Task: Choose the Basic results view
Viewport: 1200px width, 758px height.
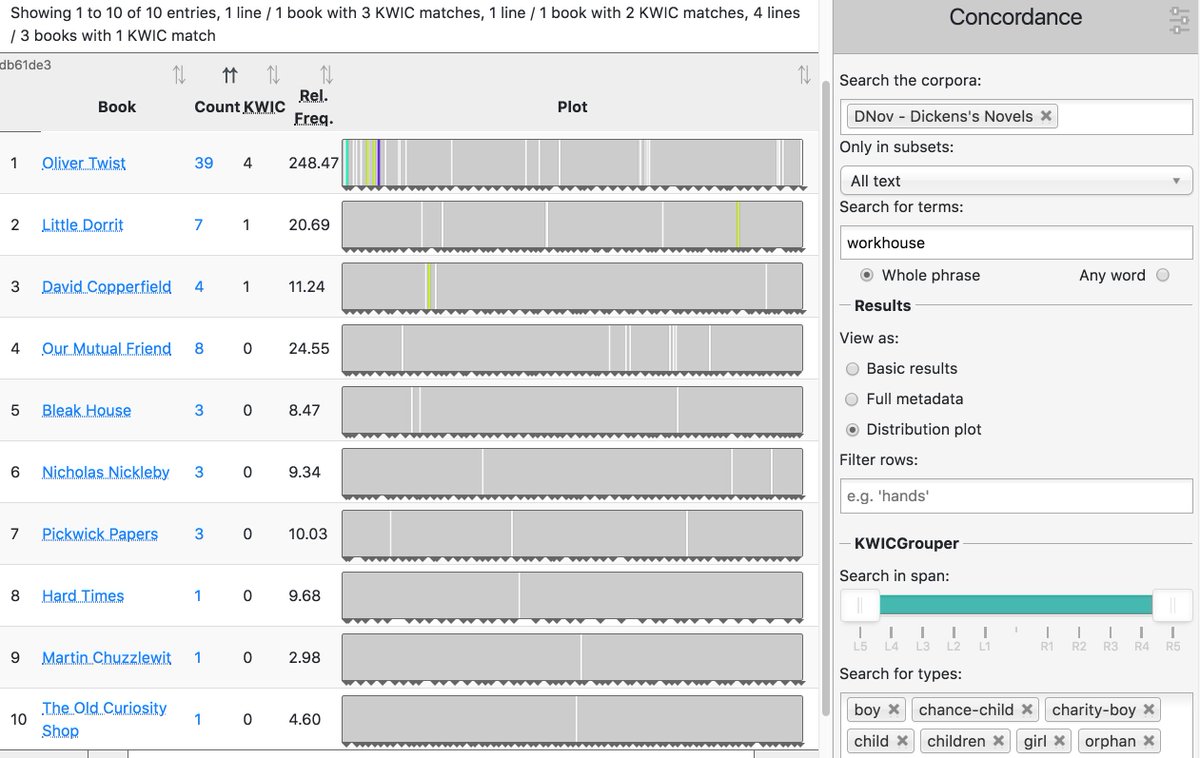Action: [853, 369]
